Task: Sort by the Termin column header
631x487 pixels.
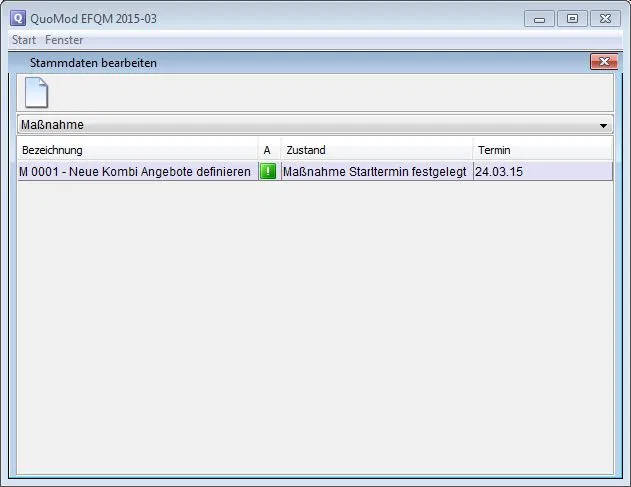Action: 542,150
